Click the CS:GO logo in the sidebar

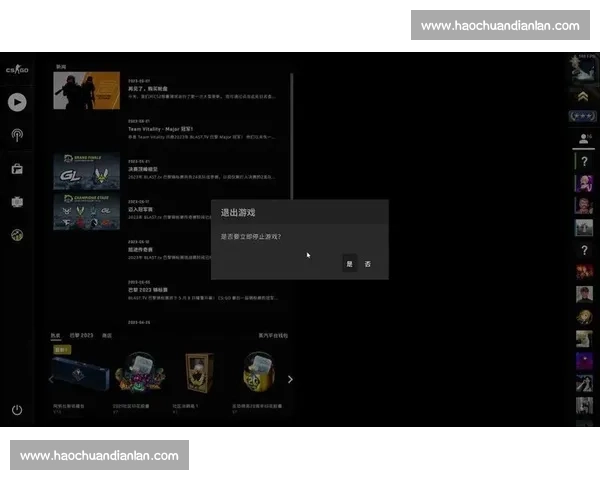tap(17, 70)
